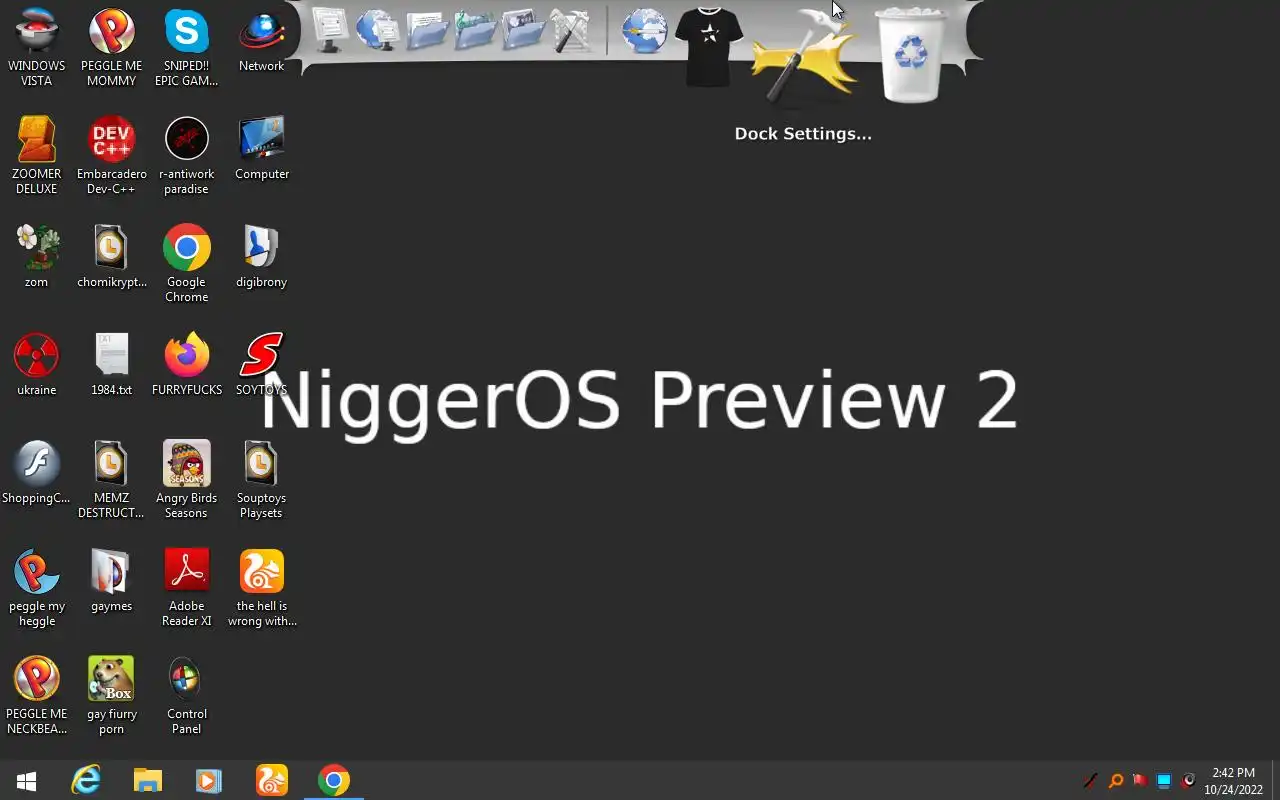1280x800 pixels.
Task: Switch to Chrome in the taskbar
Action: 334,780
